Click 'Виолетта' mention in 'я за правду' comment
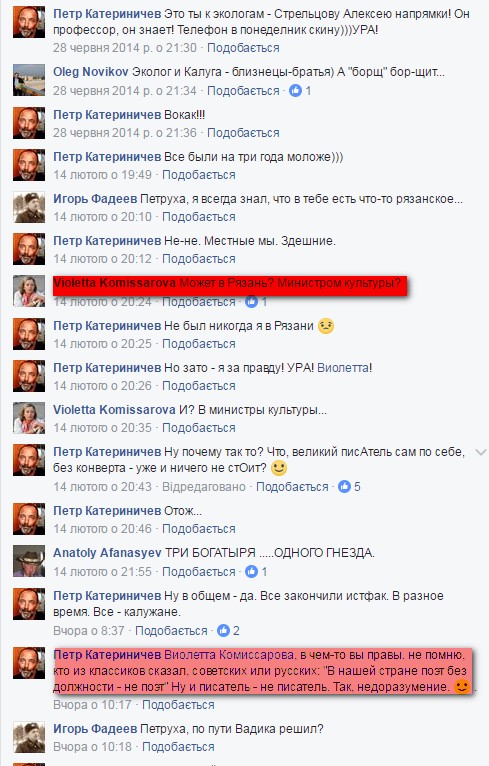The width and height of the screenshot is (489, 766). (x=343, y=368)
